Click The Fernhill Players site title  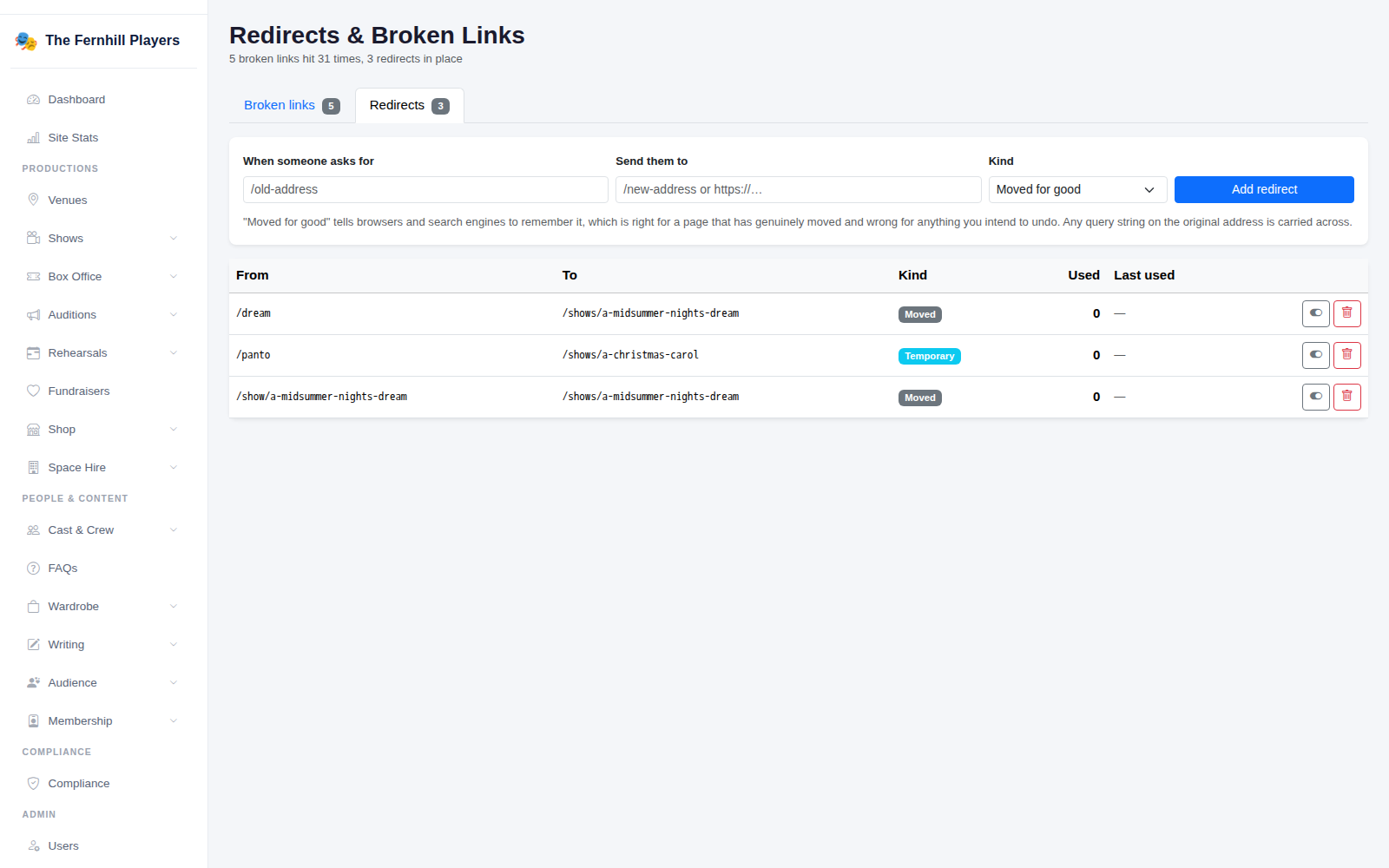coord(112,41)
